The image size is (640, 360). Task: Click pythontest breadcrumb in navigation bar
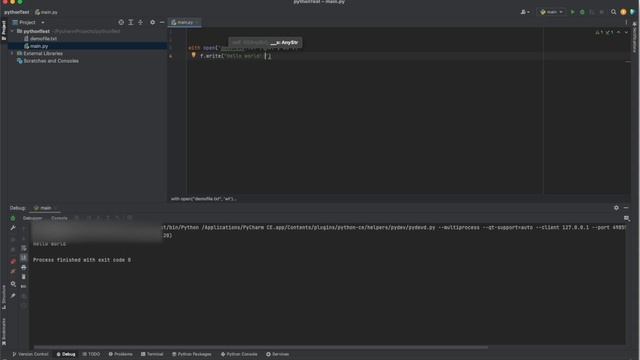click(x=17, y=12)
